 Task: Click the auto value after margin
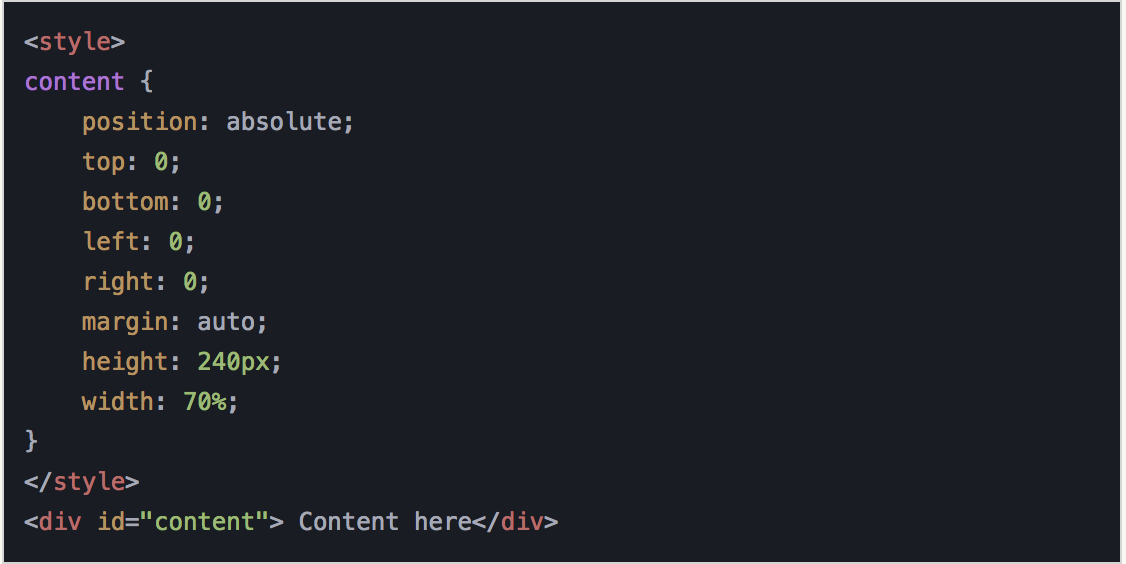coord(226,322)
